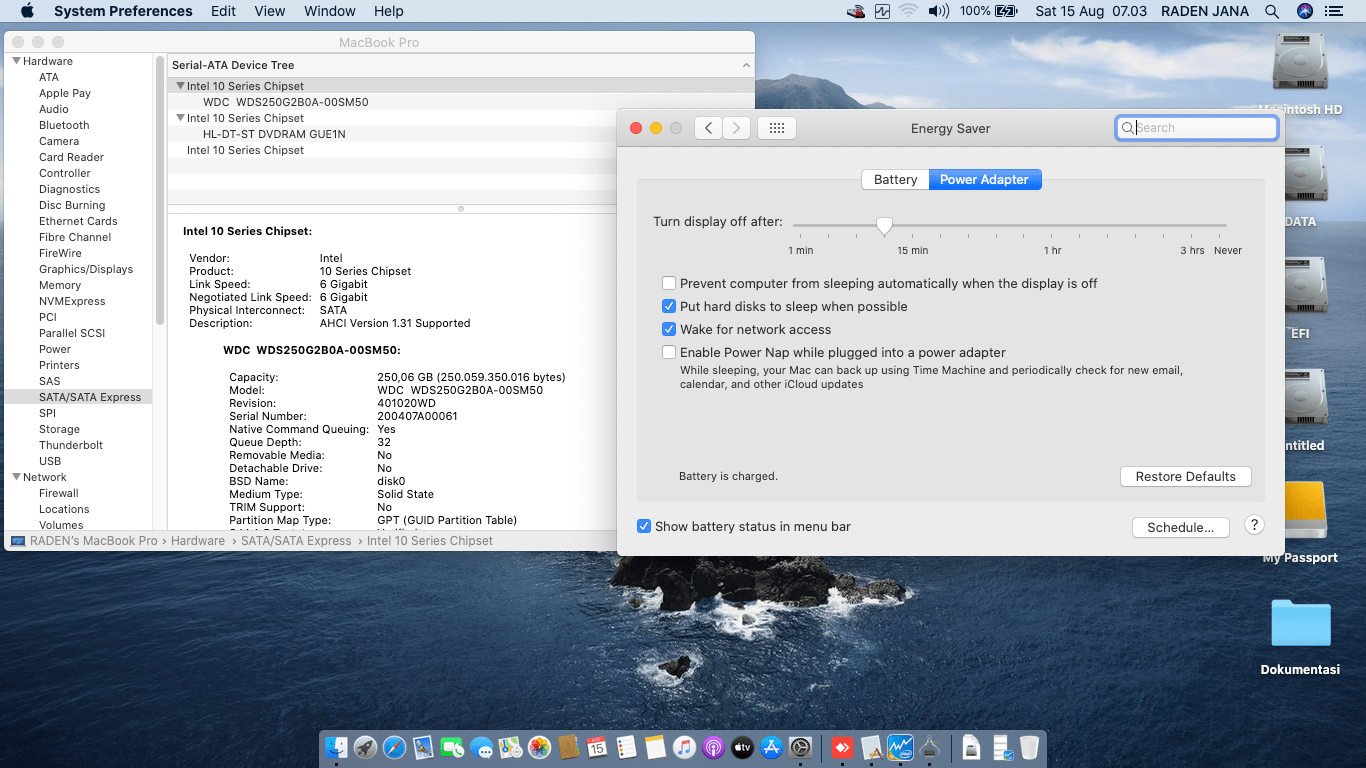Click the Spotlight search magnifier icon

pyautogui.click(x=1271, y=11)
